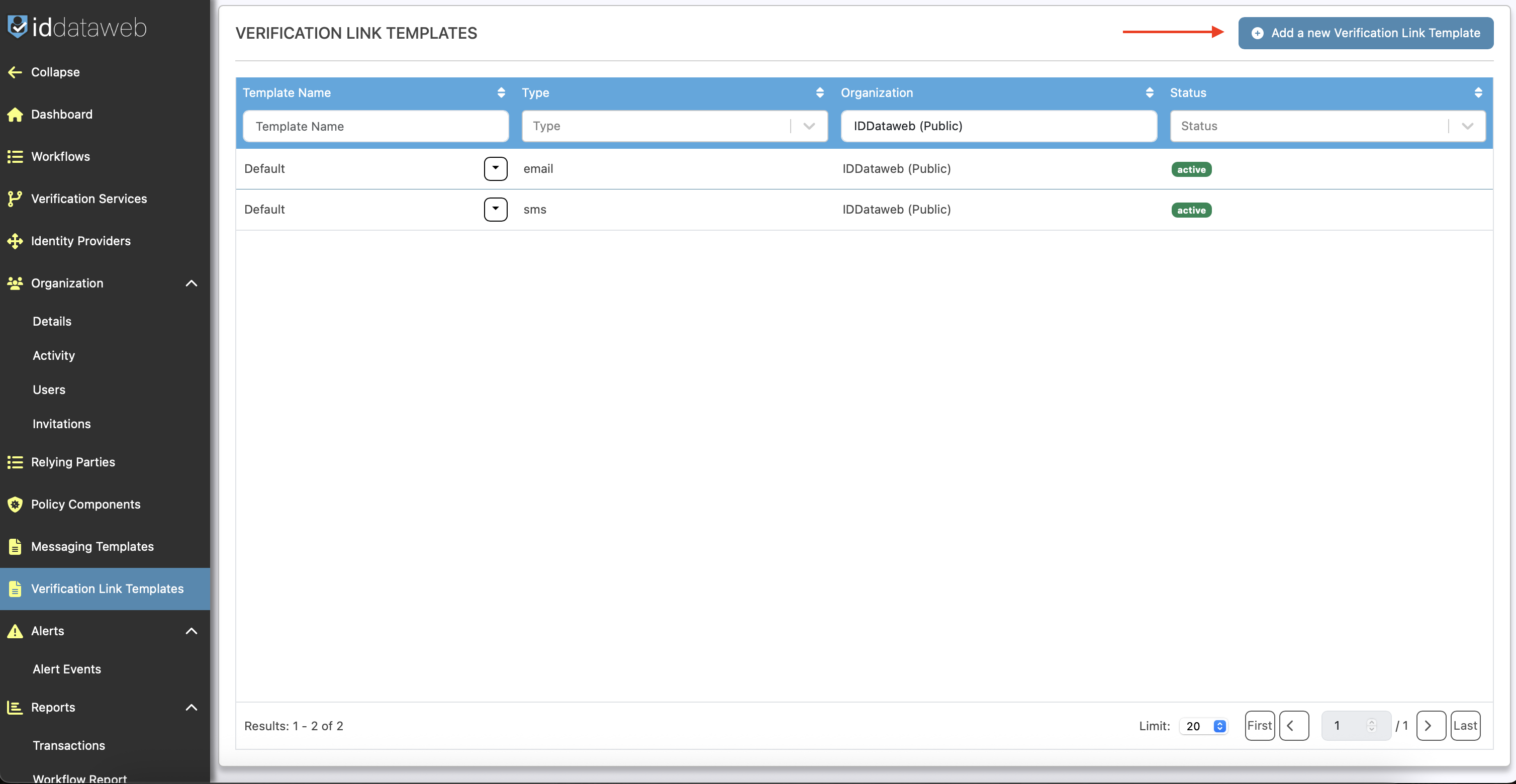
Task: Click the next page arrow button
Action: point(1430,725)
